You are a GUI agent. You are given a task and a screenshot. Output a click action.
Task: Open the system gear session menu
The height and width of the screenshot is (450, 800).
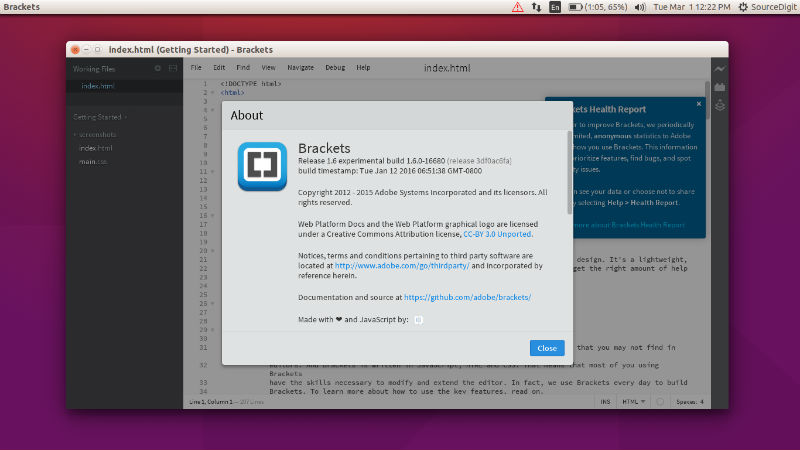[743, 7]
